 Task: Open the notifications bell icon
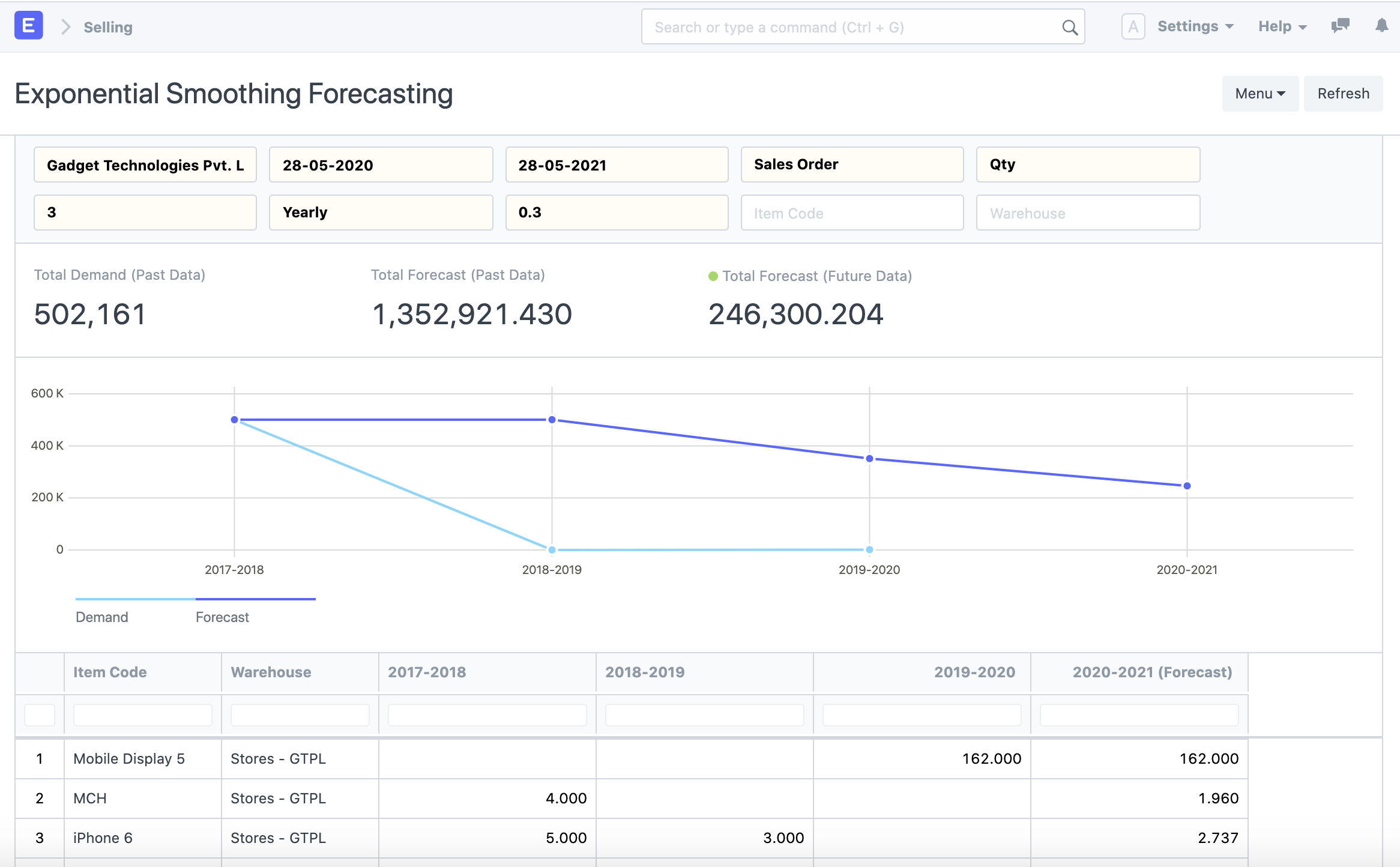pyautogui.click(x=1381, y=26)
